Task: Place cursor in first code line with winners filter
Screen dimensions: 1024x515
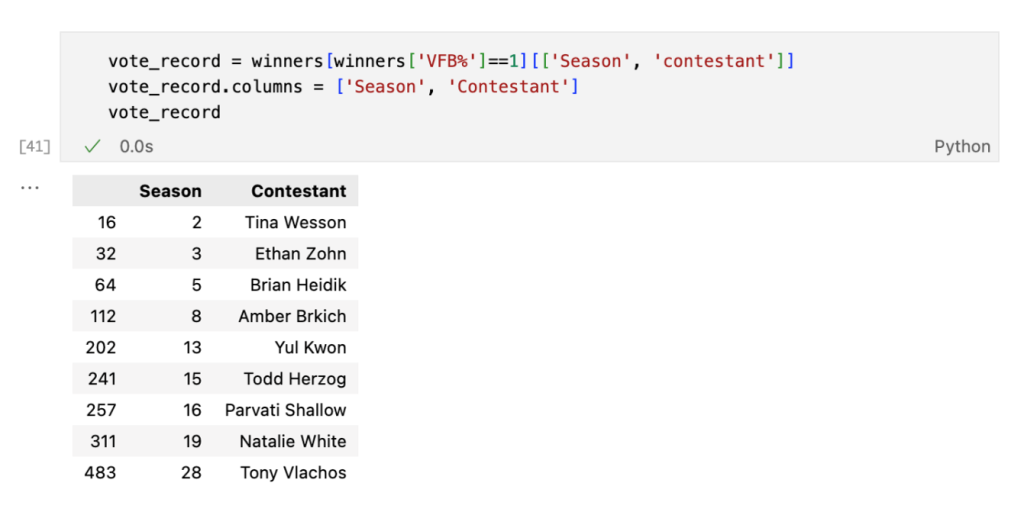Action: [450, 61]
